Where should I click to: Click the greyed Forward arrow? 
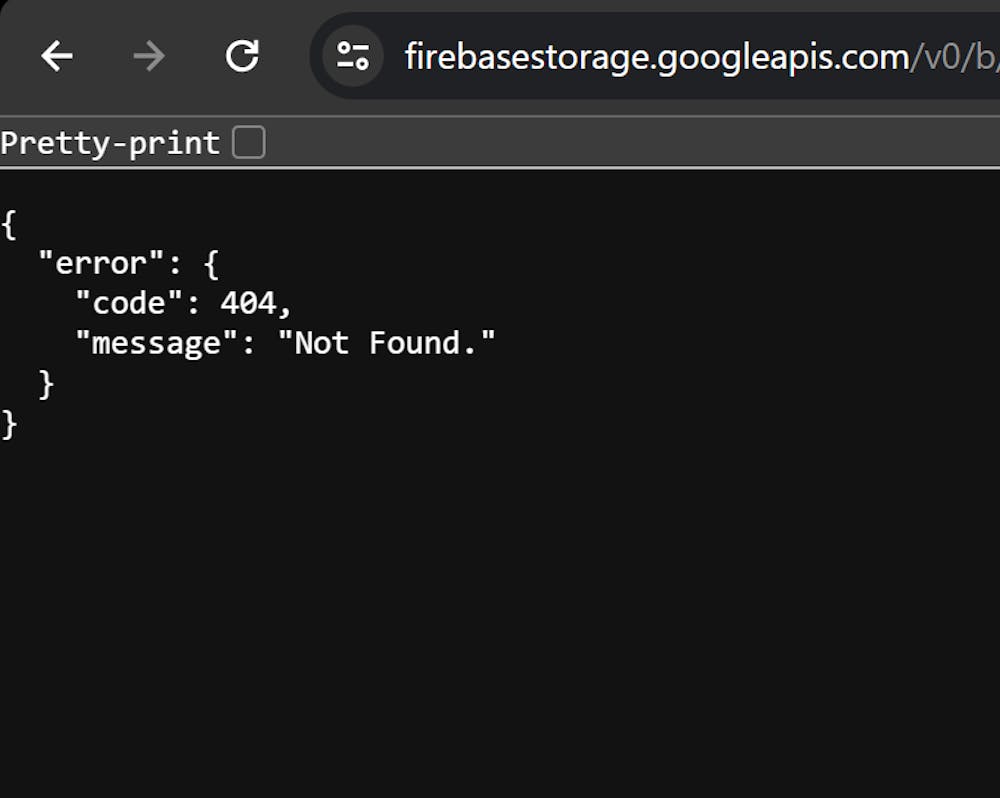149,57
